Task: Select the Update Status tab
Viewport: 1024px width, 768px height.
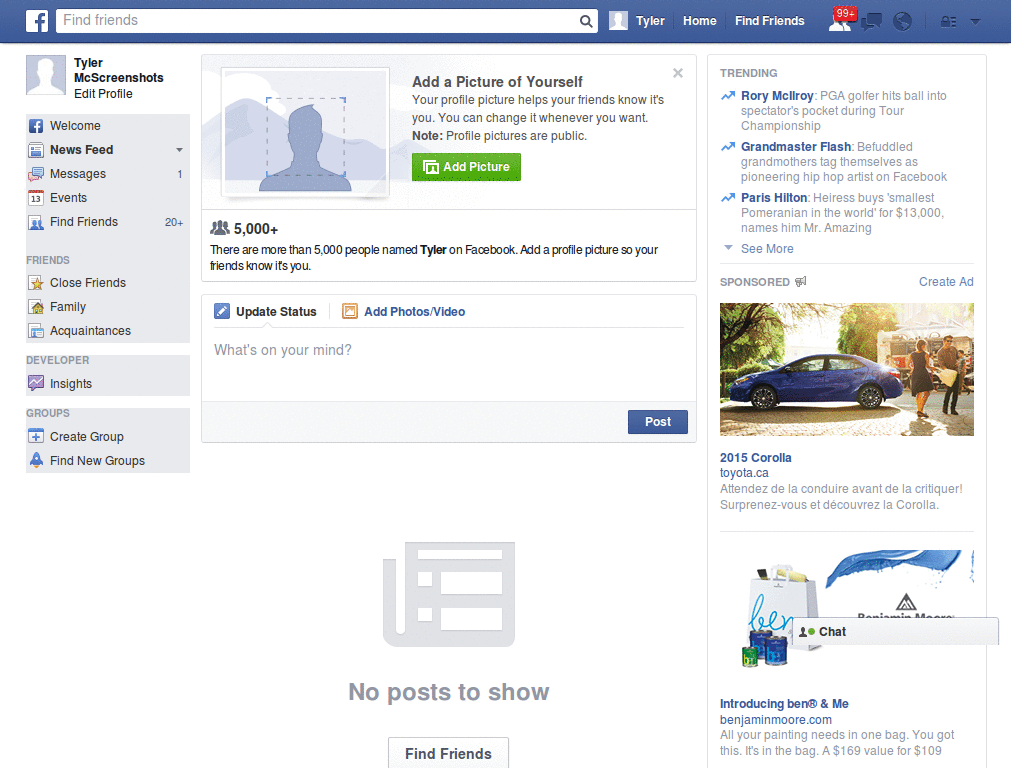Action: click(x=265, y=312)
